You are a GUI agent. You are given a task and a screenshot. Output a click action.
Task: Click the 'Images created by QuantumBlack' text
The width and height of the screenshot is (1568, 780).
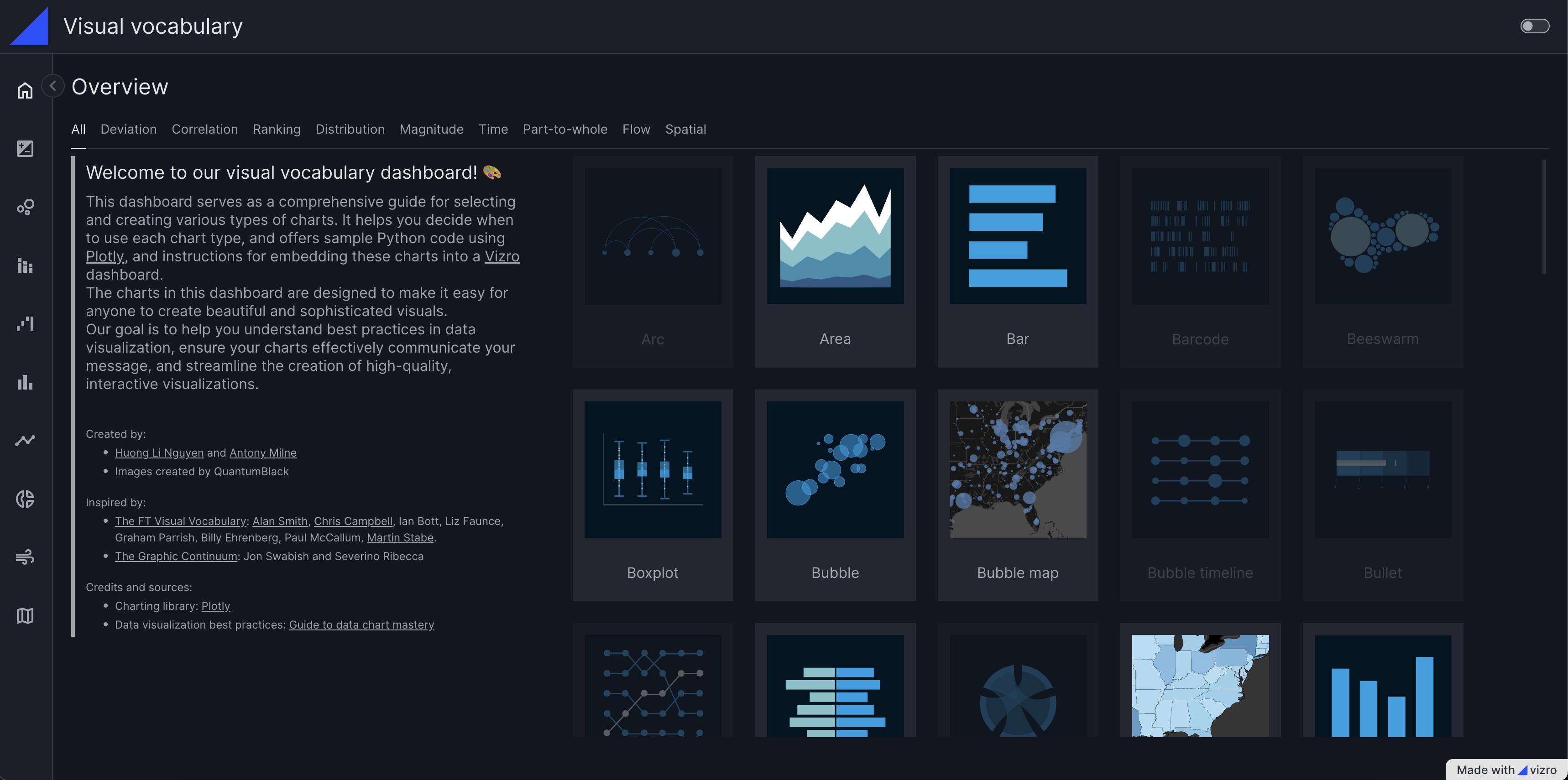(202, 472)
